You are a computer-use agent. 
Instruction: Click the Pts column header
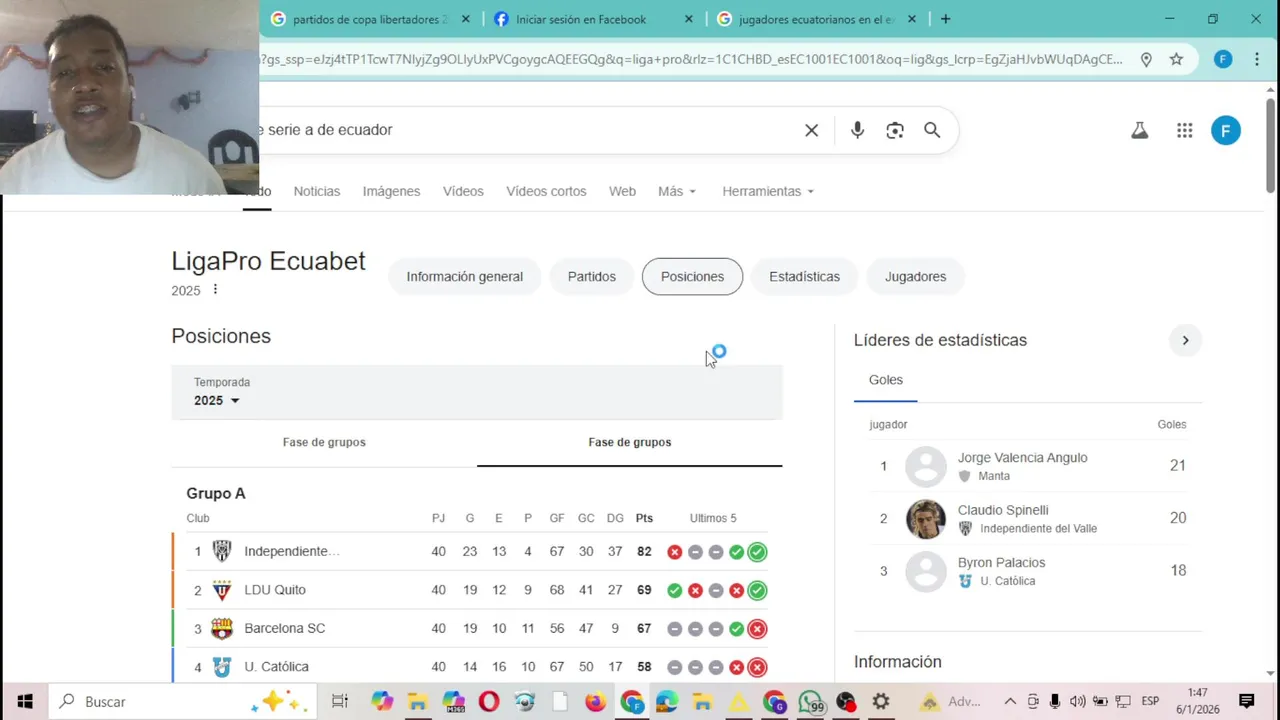pos(644,518)
